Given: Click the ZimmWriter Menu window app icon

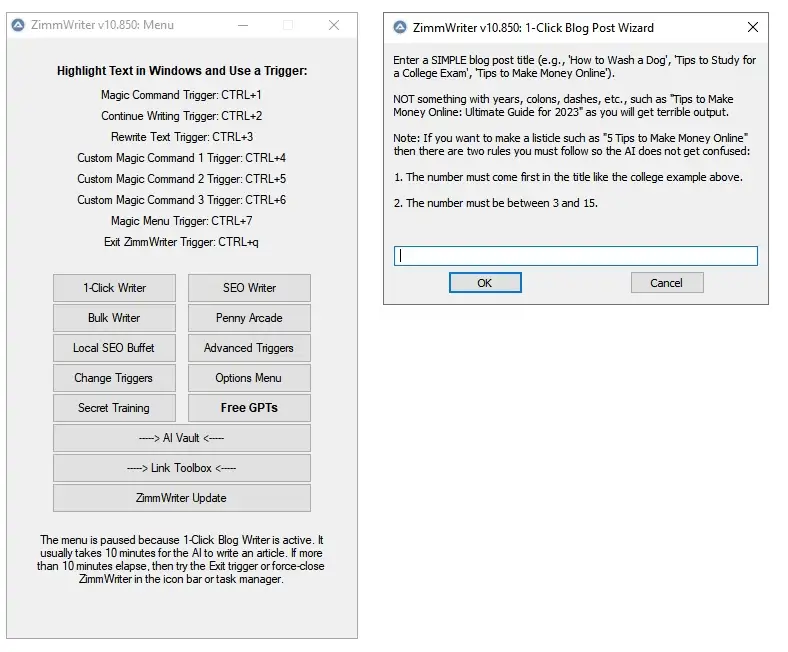Looking at the screenshot, I should (17, 25).
